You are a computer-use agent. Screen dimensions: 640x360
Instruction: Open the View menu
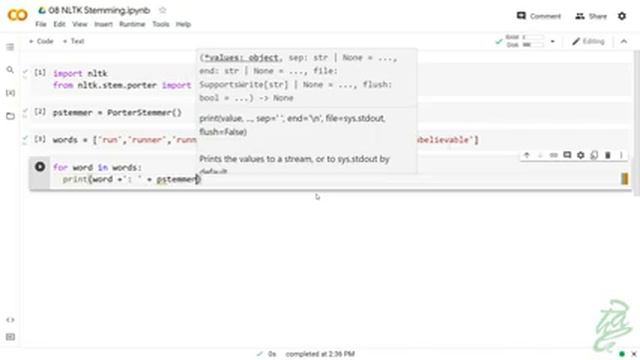click(x=80, y=24)
